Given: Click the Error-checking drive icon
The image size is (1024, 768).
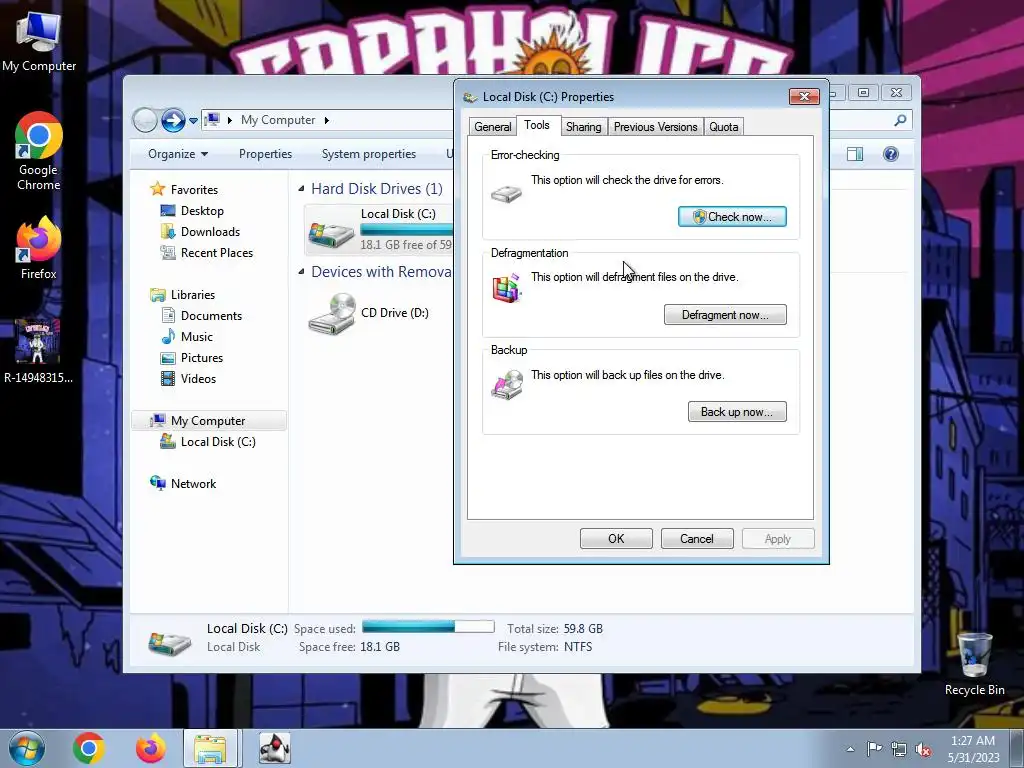Looking at the screenshot, I should pyautogui.click(x=507, y=194).
